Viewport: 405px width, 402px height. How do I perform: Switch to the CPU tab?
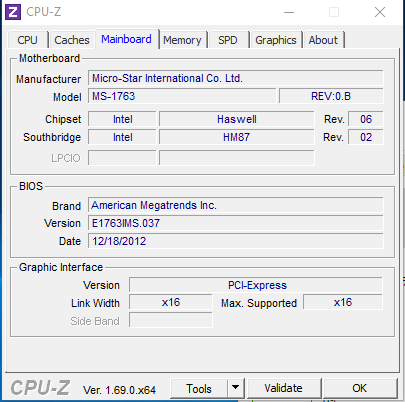point(27,40)
